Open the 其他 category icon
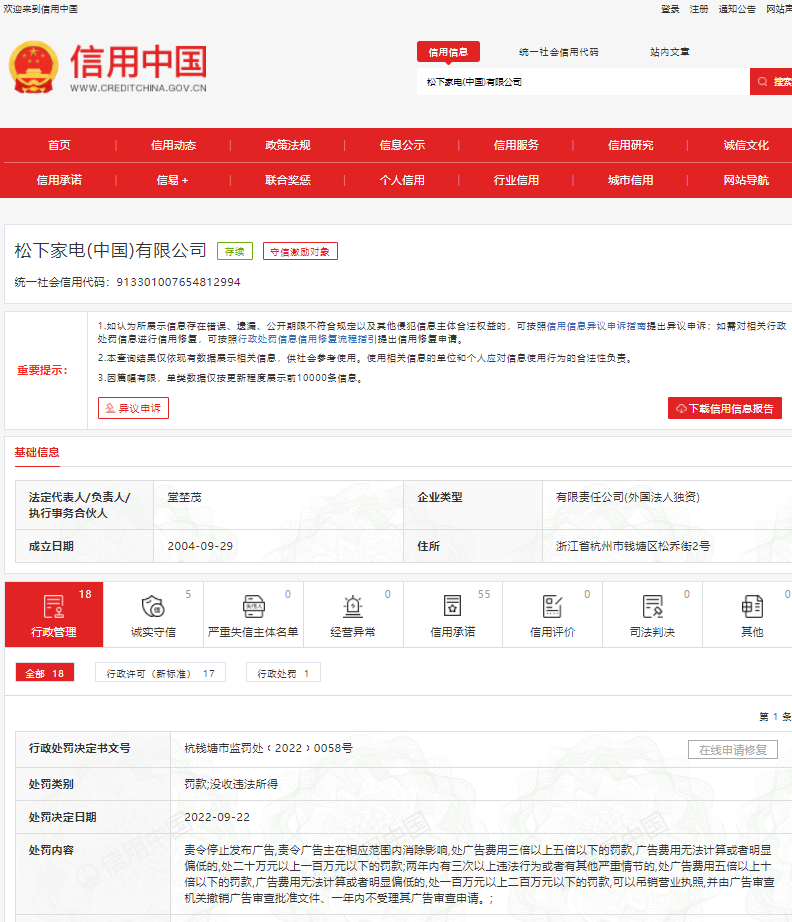 [752, 606]
